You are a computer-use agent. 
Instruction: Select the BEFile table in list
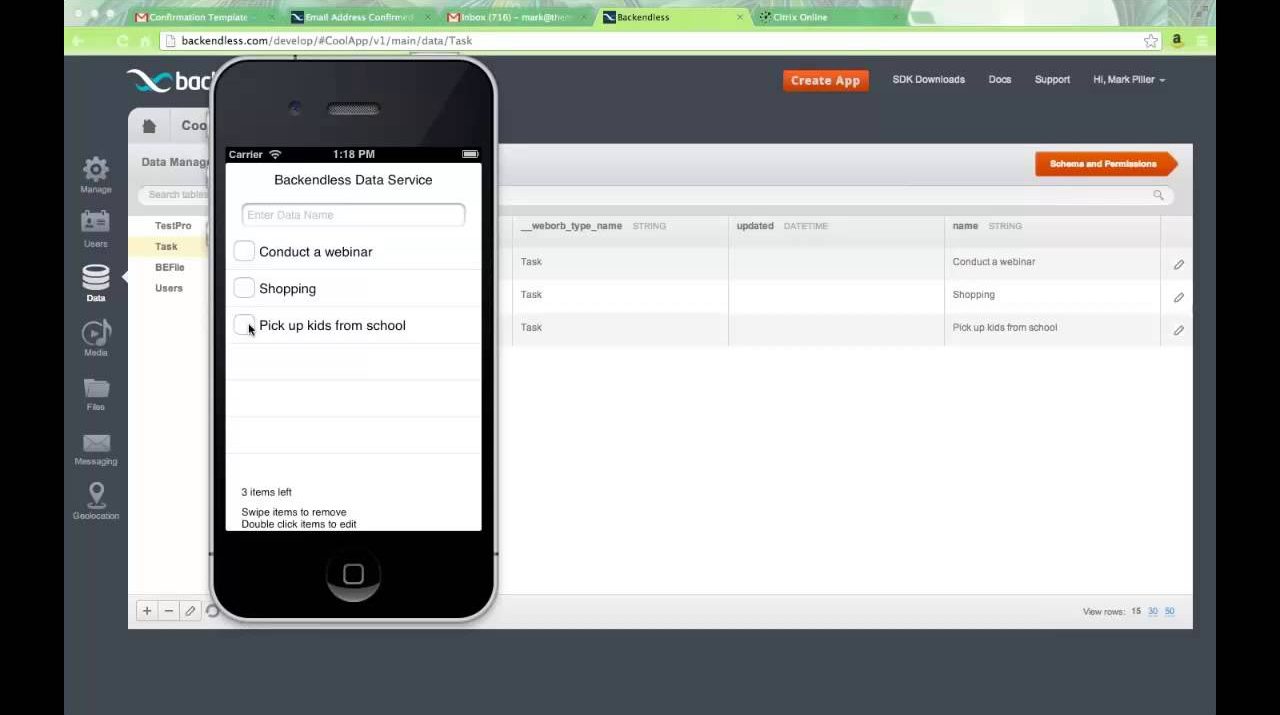click(169, 268)
